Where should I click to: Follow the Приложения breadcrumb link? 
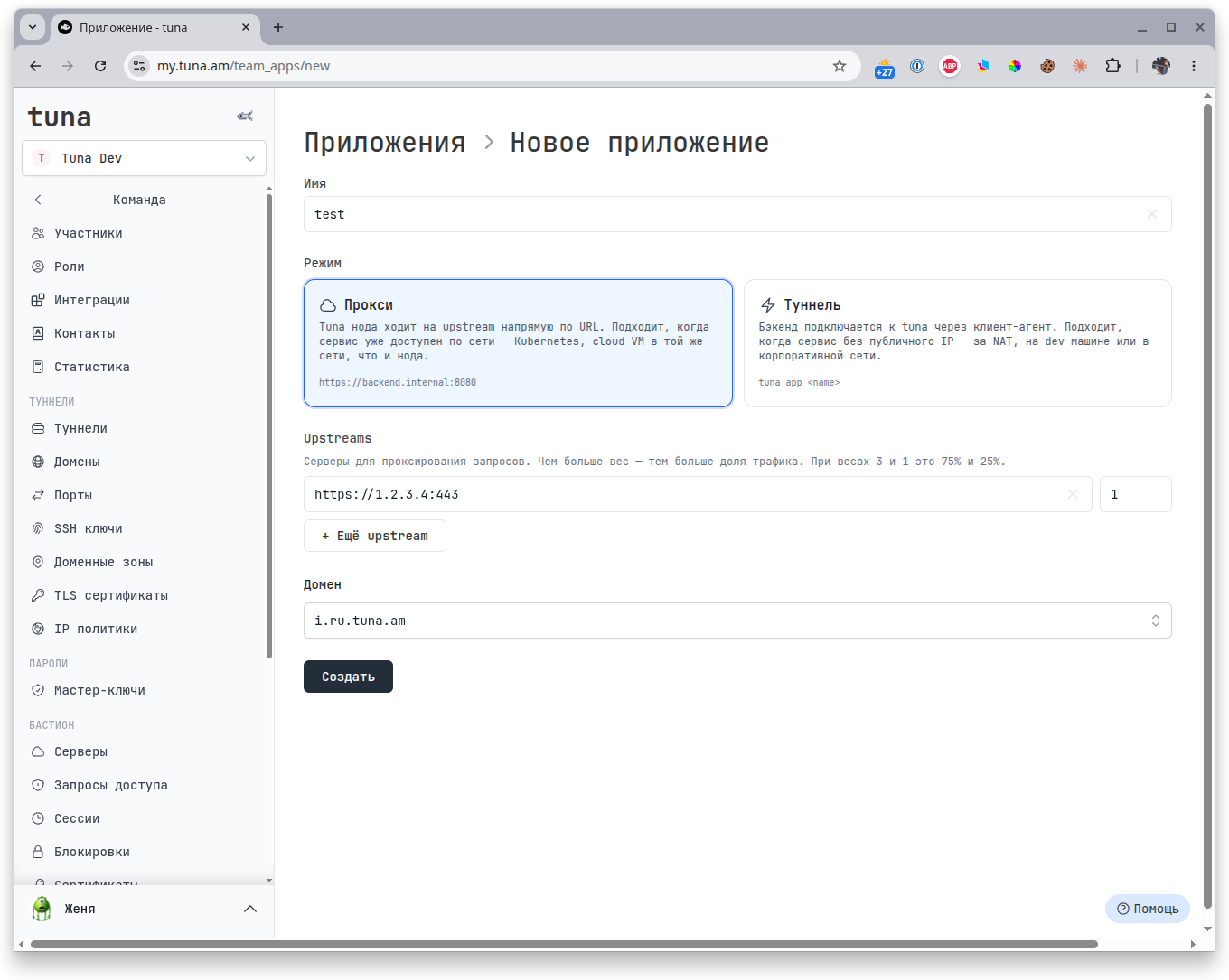click(385, 143)
